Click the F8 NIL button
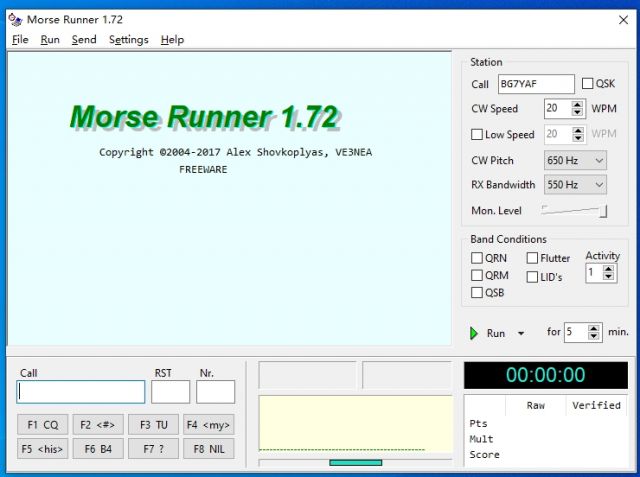 click(x=209, y=449)
